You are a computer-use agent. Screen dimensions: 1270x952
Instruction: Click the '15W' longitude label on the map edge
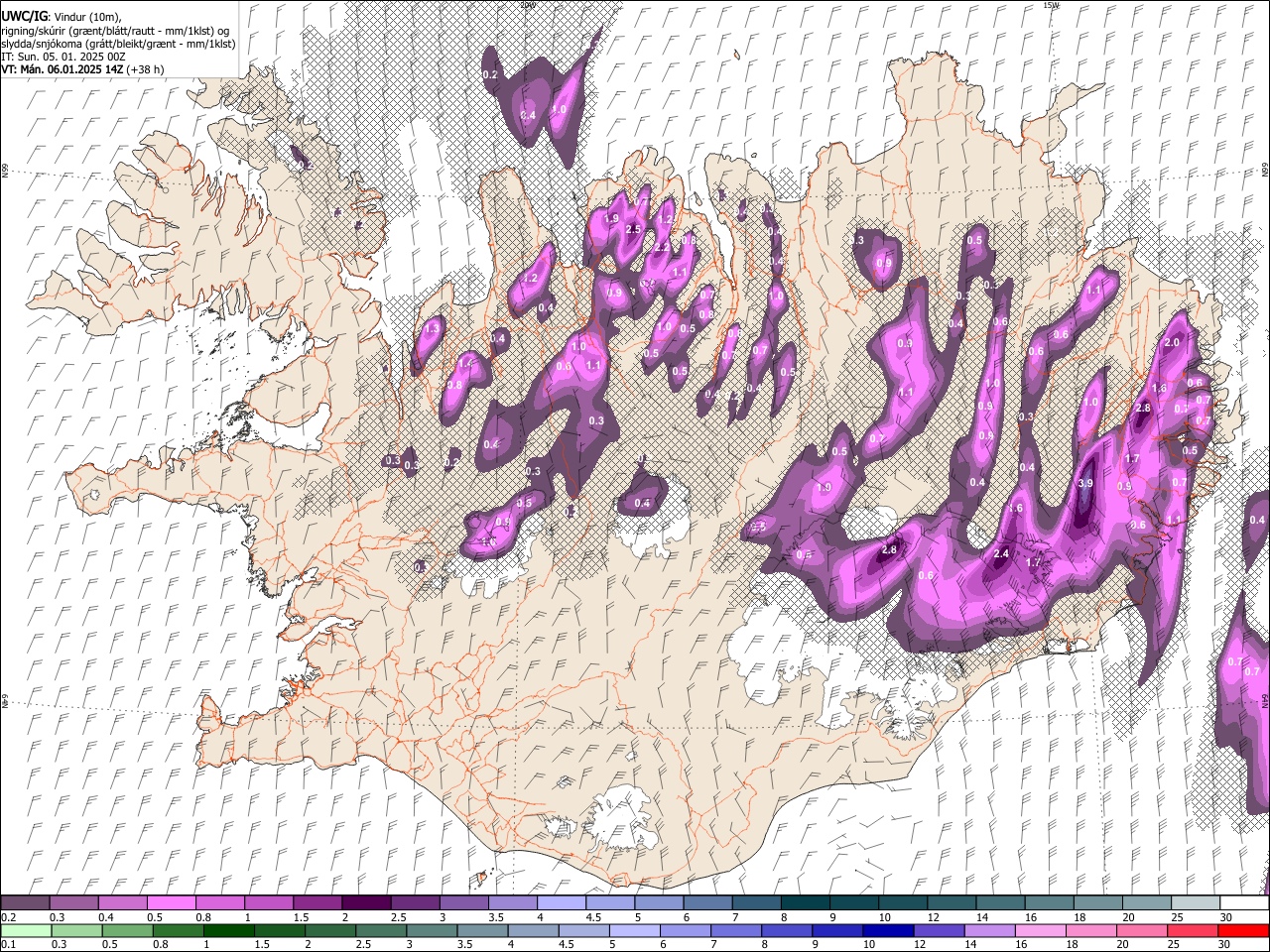click(1051, 5)
